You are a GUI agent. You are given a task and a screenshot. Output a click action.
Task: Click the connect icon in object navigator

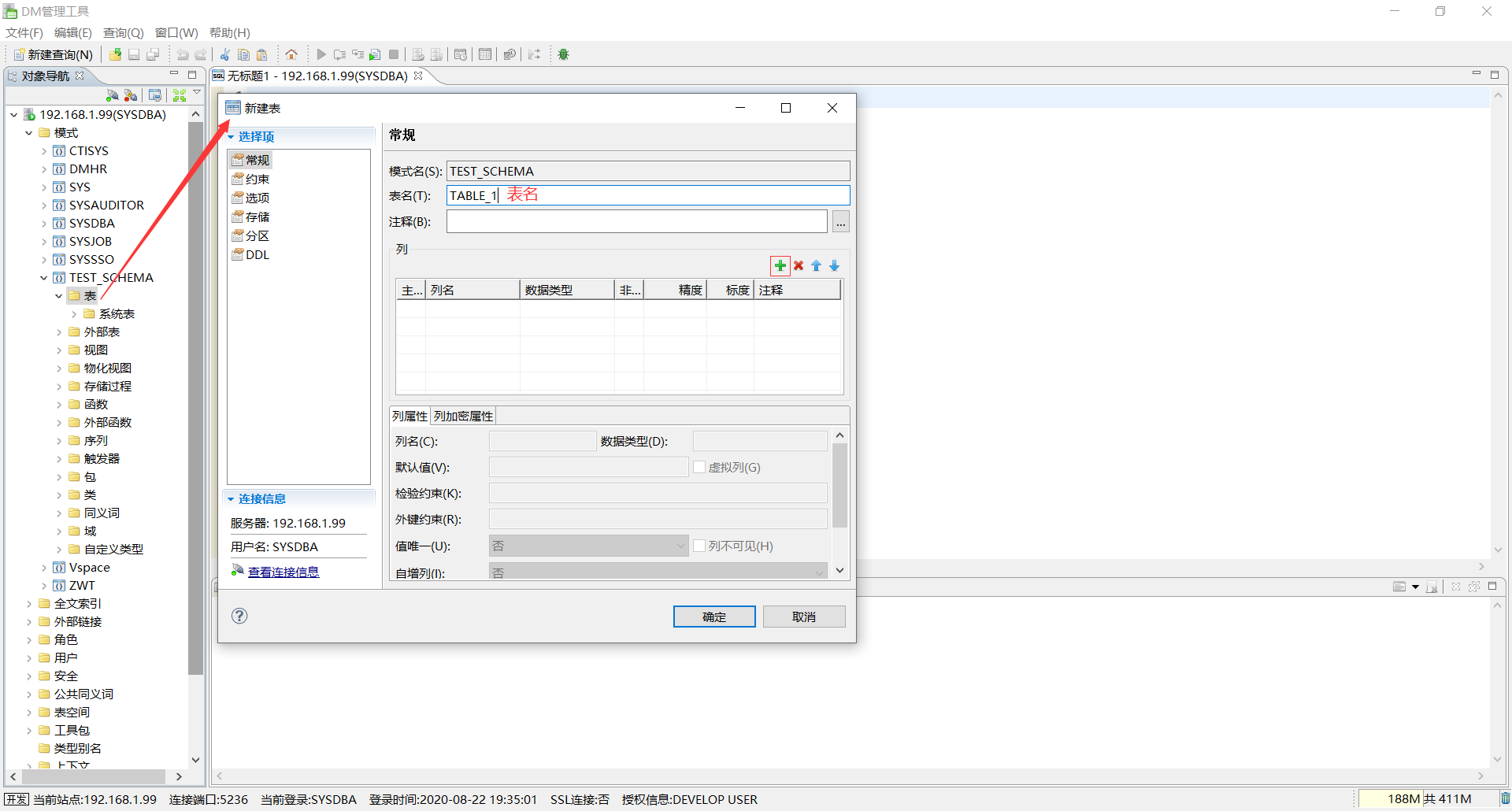(x=113, y=95)
